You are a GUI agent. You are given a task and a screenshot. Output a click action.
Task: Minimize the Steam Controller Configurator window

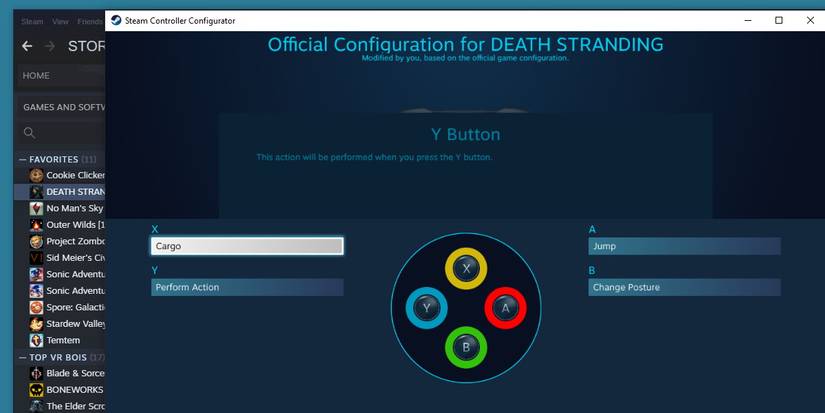(x=748, y=21)
